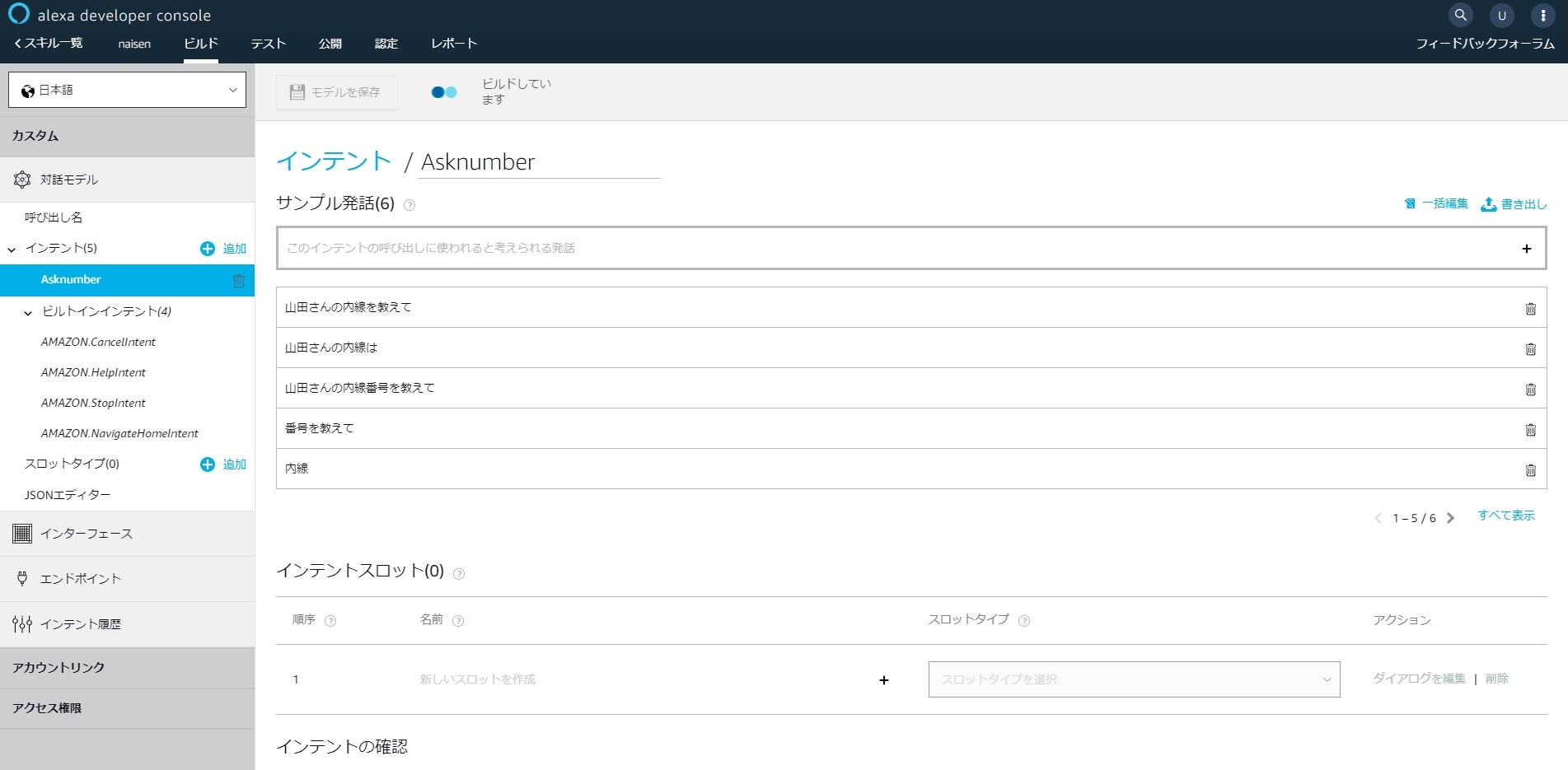Click help icon beside インテントスロット(0)
Screen dimensions: 1568x770
point(459,573)
